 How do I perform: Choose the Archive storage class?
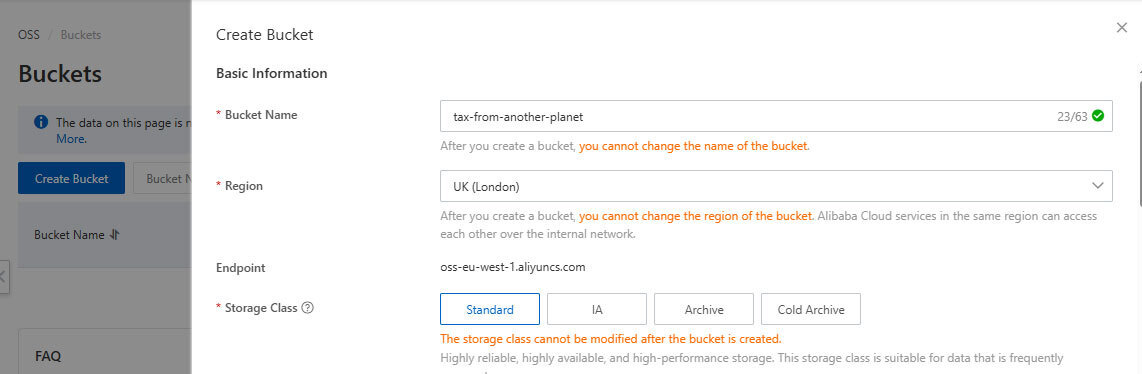coord(704,309)
